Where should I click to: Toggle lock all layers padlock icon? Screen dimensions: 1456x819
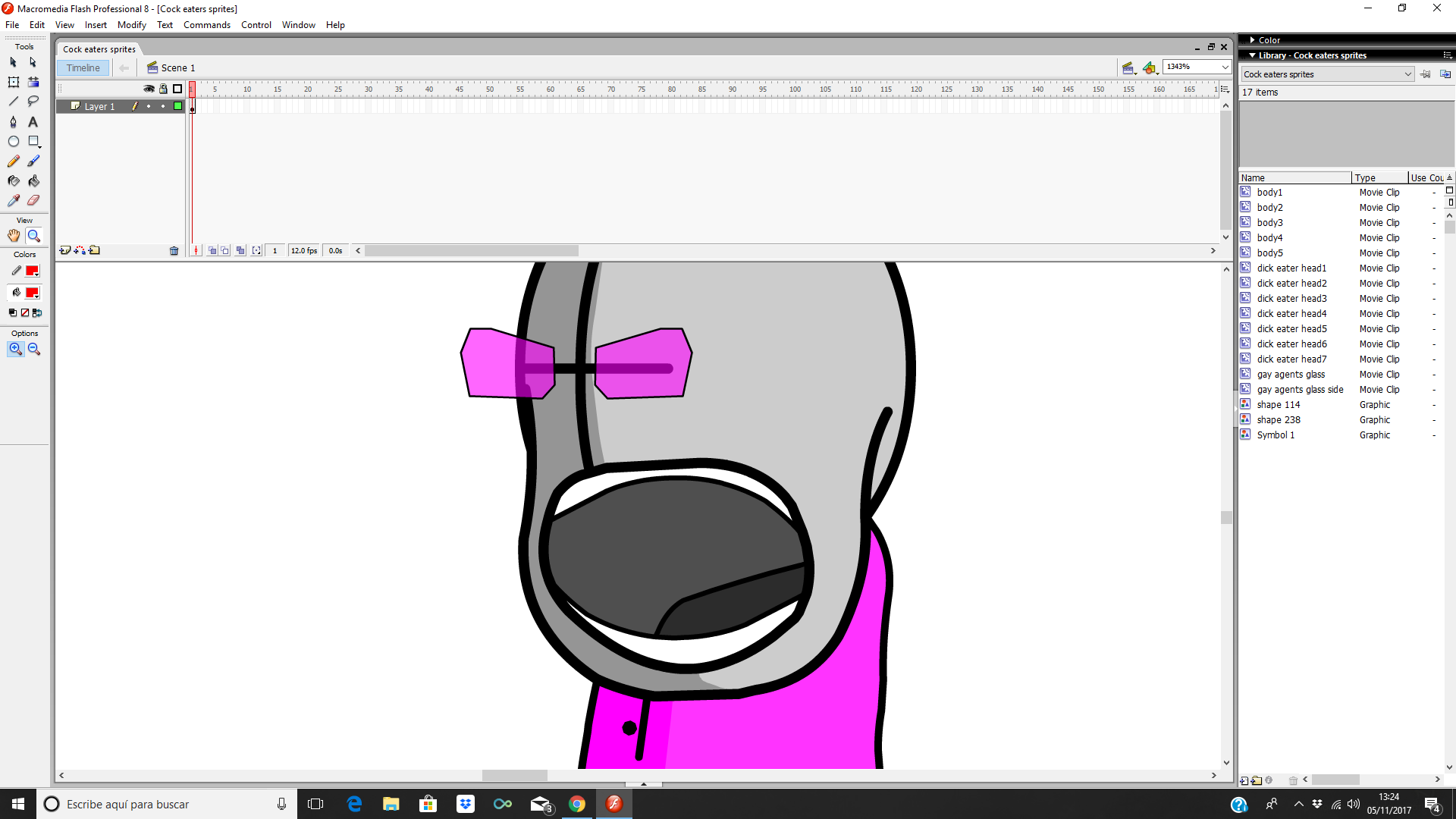tap(163, 89)
